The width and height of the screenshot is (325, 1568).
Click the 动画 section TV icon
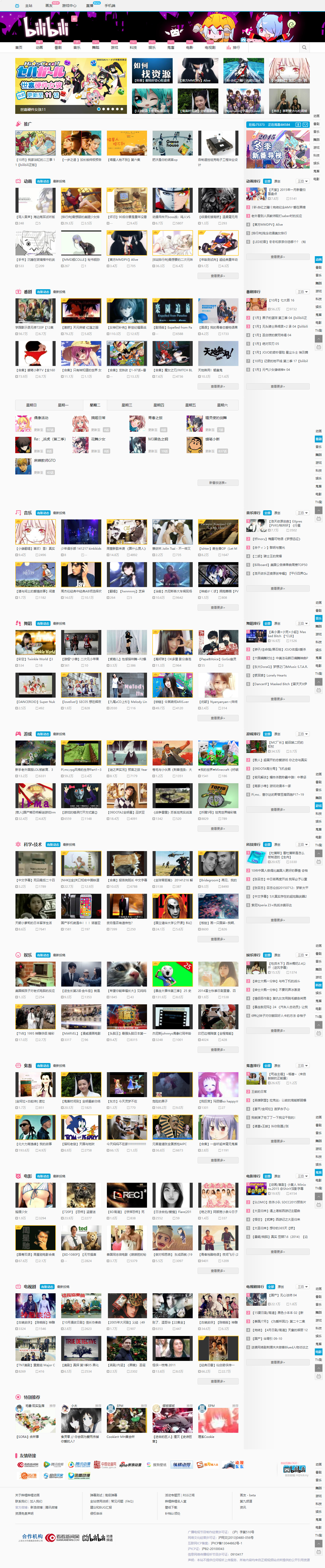18,181
